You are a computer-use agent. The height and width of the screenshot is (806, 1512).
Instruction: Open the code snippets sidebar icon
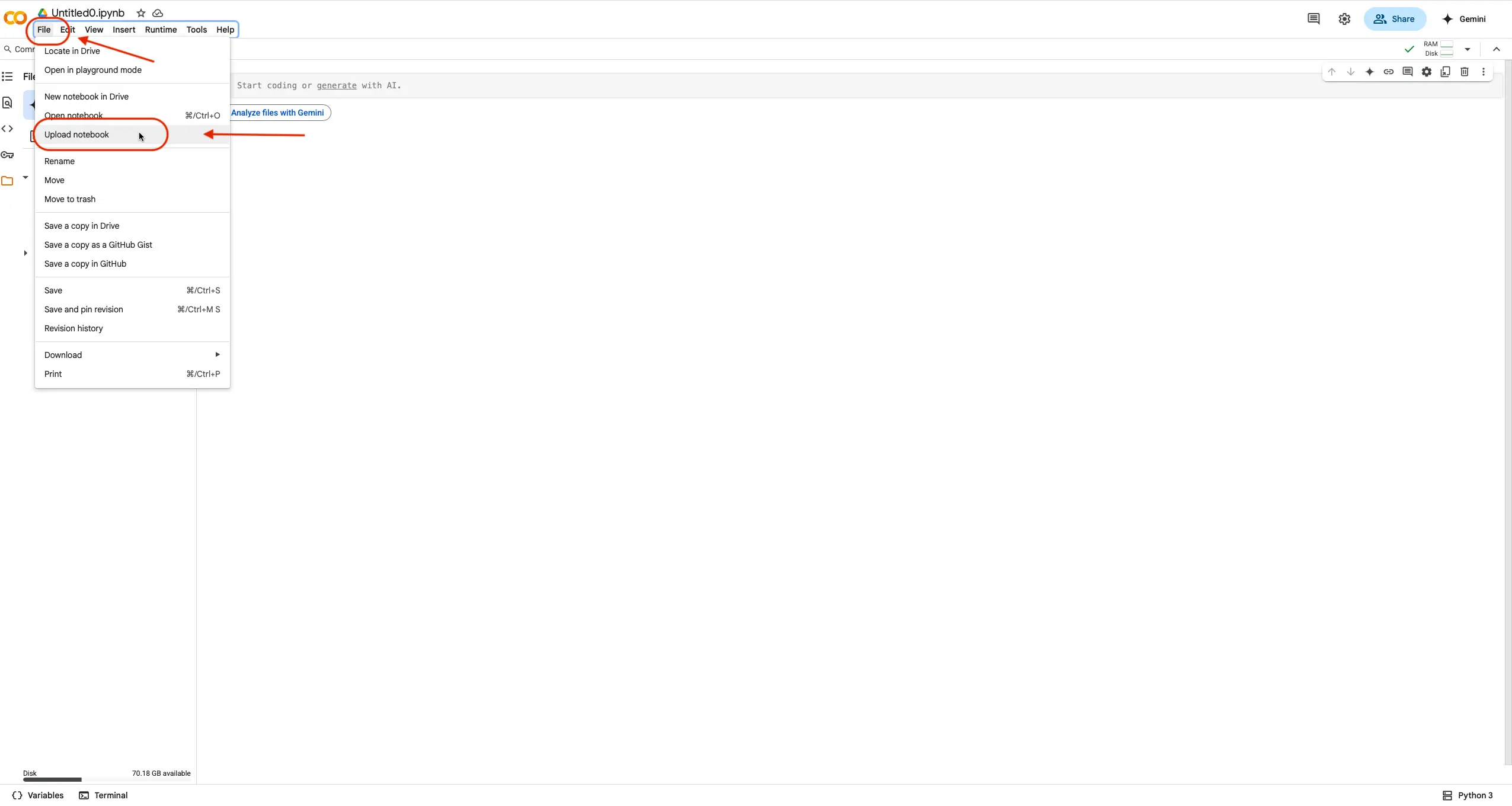(7, 129)
